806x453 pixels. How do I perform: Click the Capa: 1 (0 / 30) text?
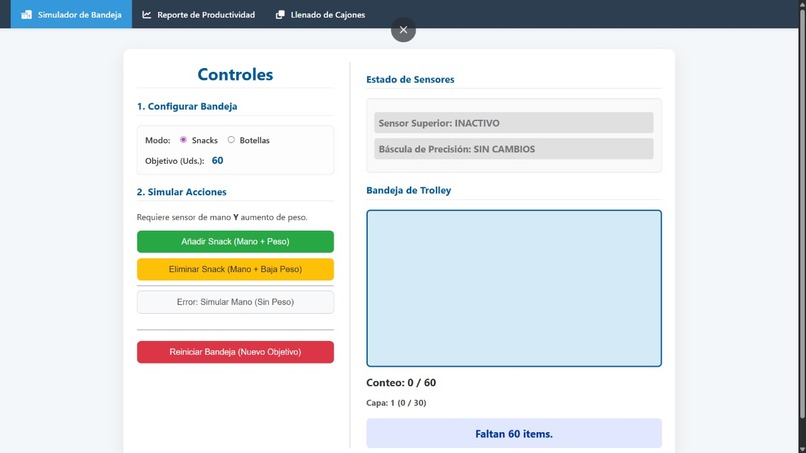point(396,403)
